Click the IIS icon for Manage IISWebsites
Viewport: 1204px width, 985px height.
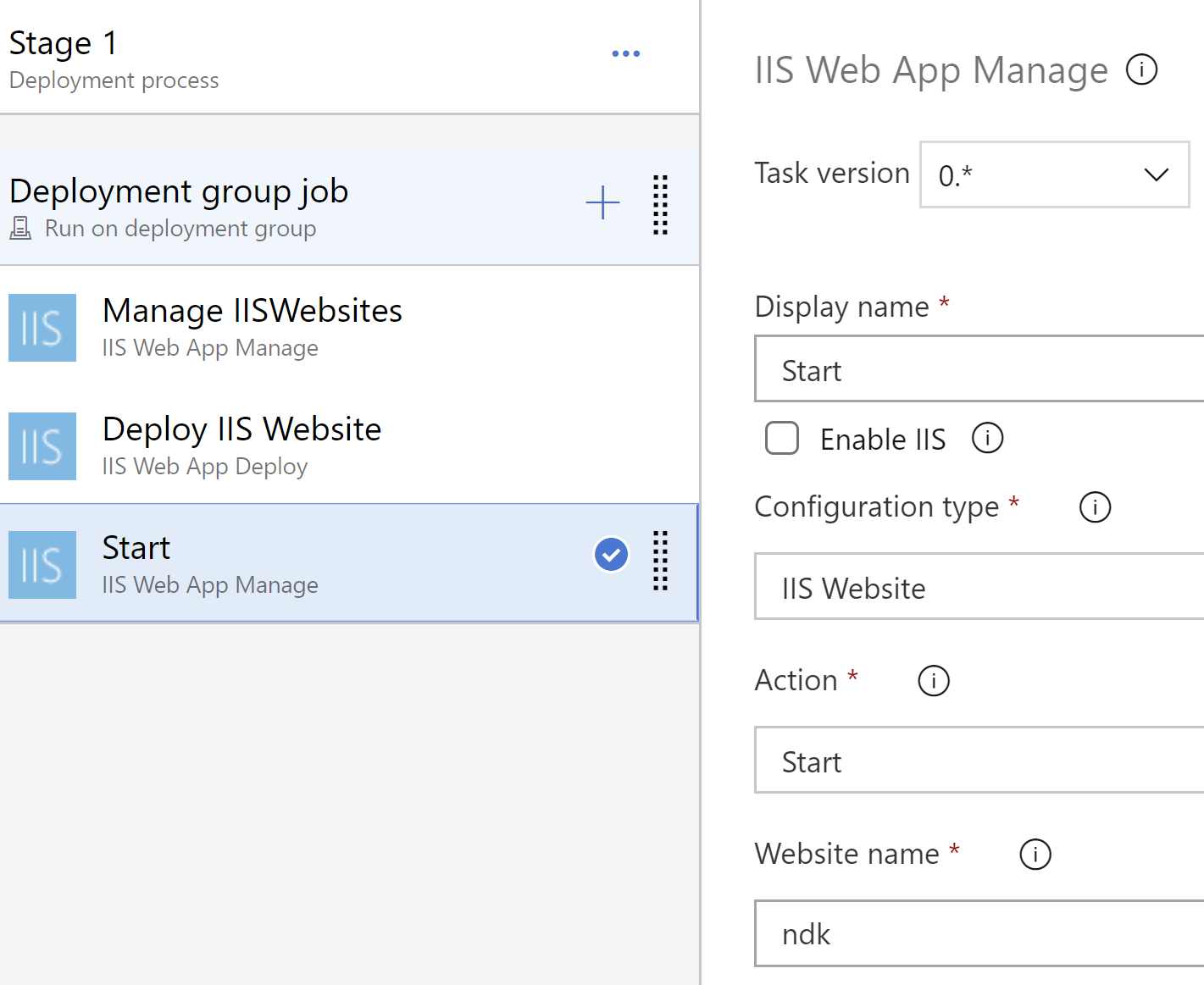[42, 328]
